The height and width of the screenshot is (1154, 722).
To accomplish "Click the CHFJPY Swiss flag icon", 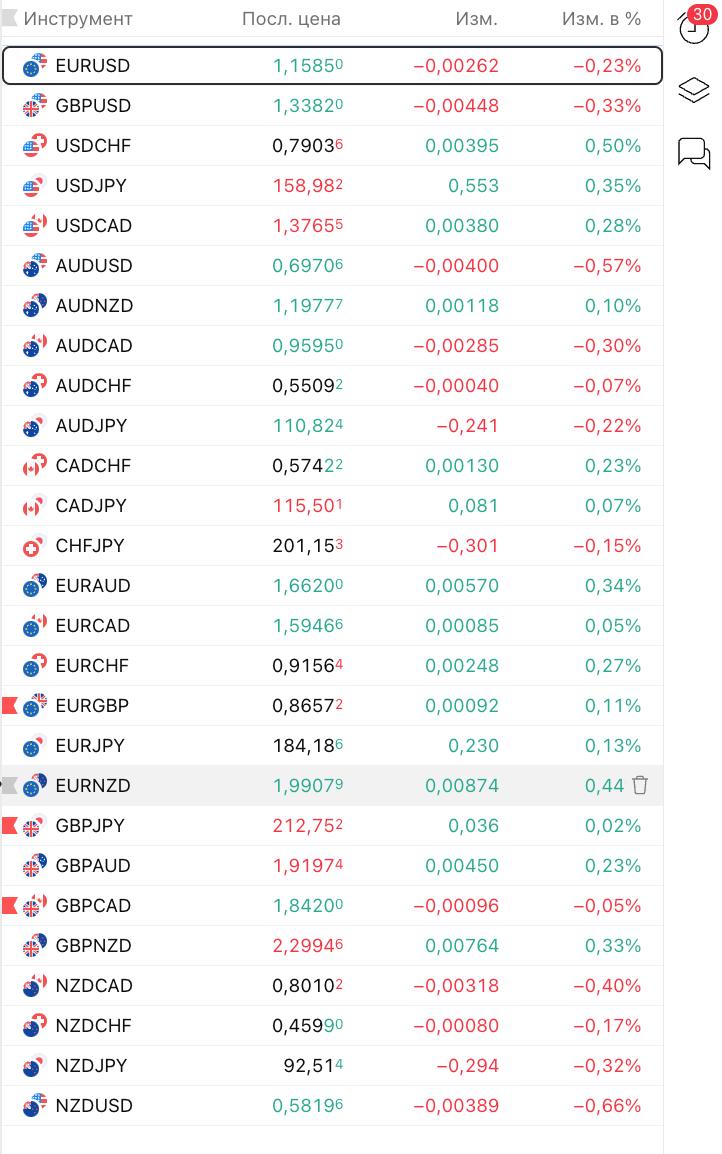I will pyautogui.click(x=34, y=546).
